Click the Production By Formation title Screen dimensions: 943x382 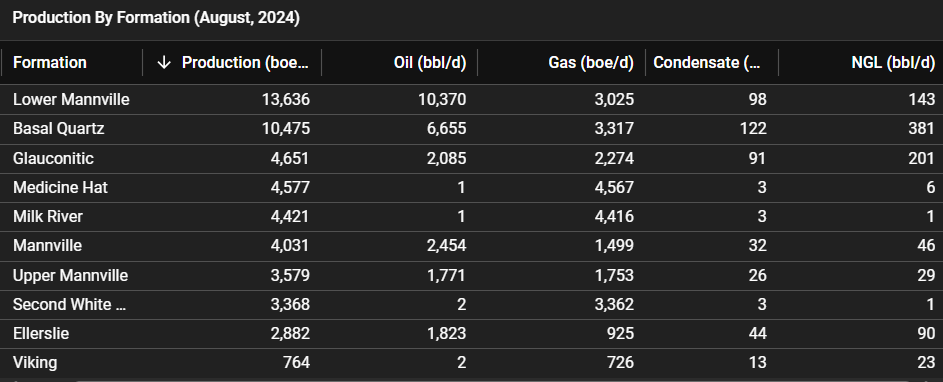pyautogui.click(x=156, y=17)
